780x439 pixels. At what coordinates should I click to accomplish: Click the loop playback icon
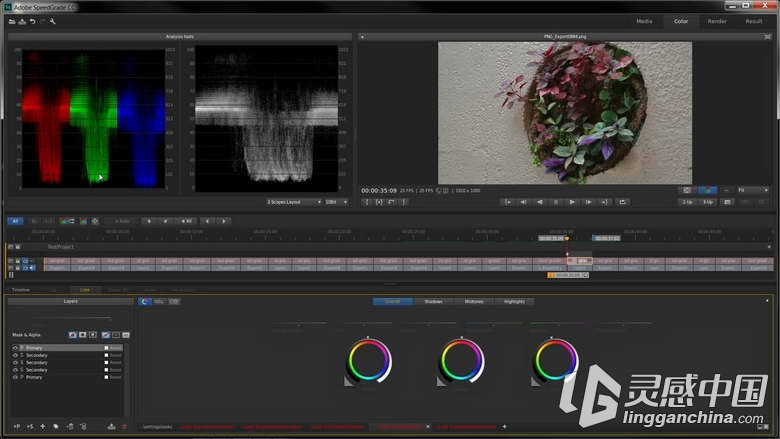(x=622, y=202)
